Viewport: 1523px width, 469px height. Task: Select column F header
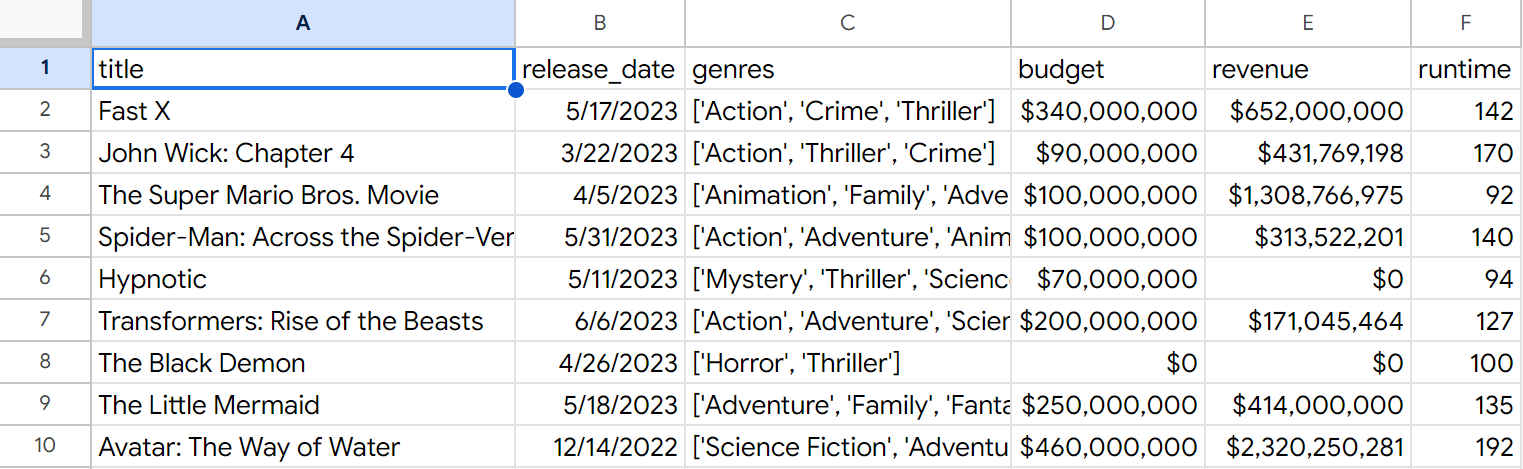1466,22
